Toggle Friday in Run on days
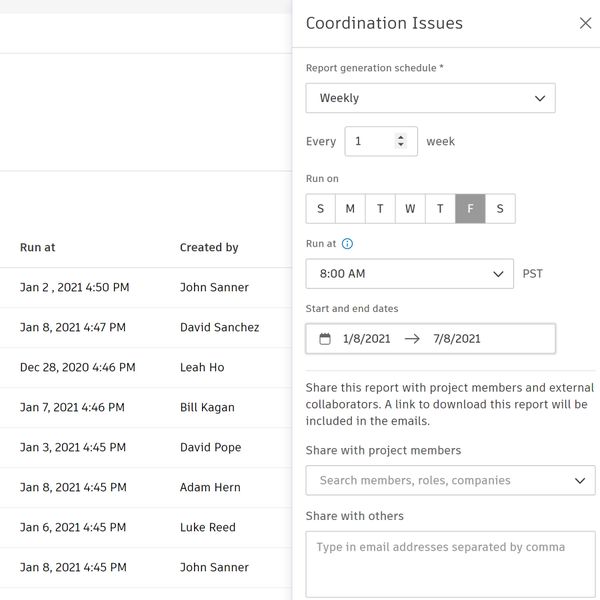Image resolution: width=600 pixels, height=600 pixels. 470,209
